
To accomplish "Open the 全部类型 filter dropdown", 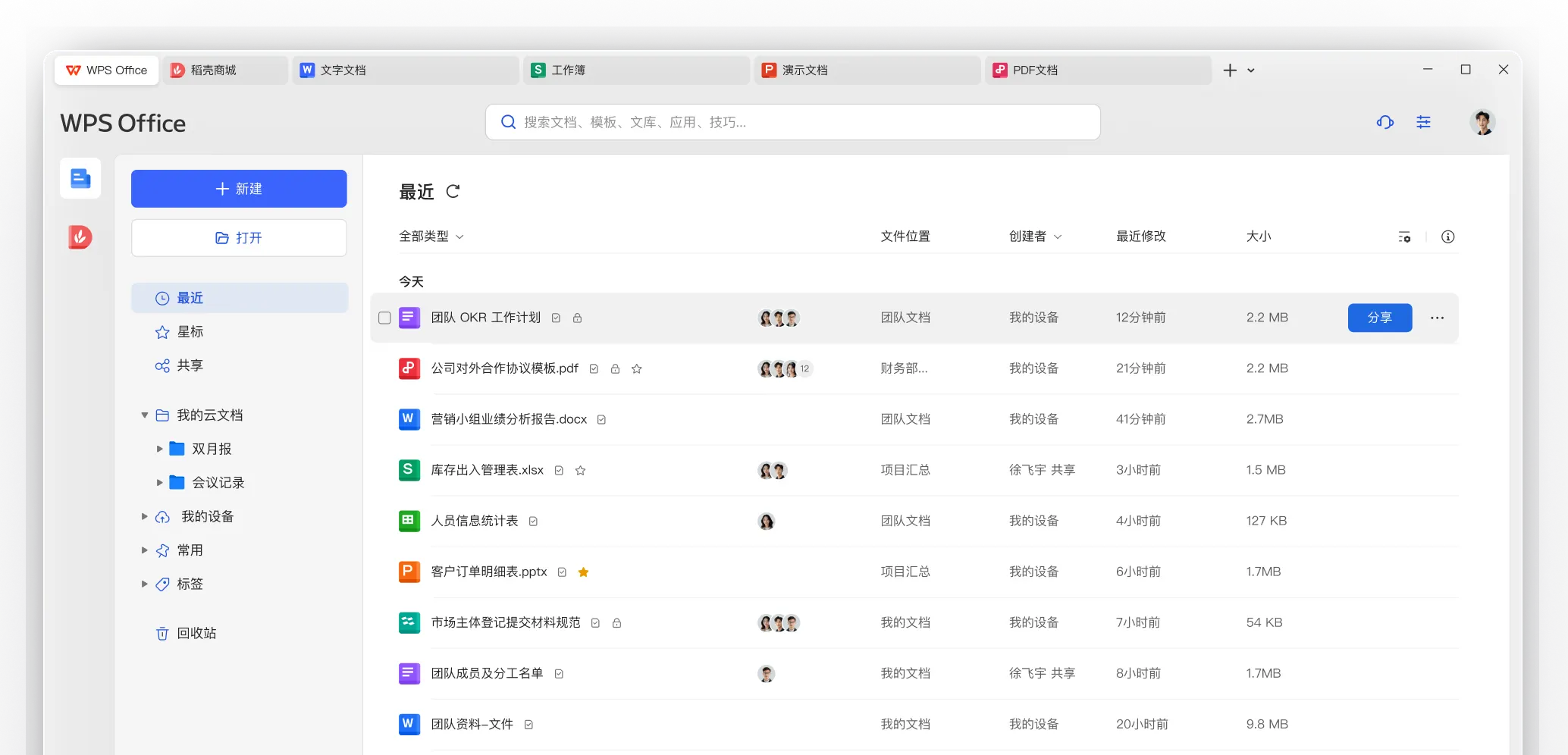I will (431, 236).
